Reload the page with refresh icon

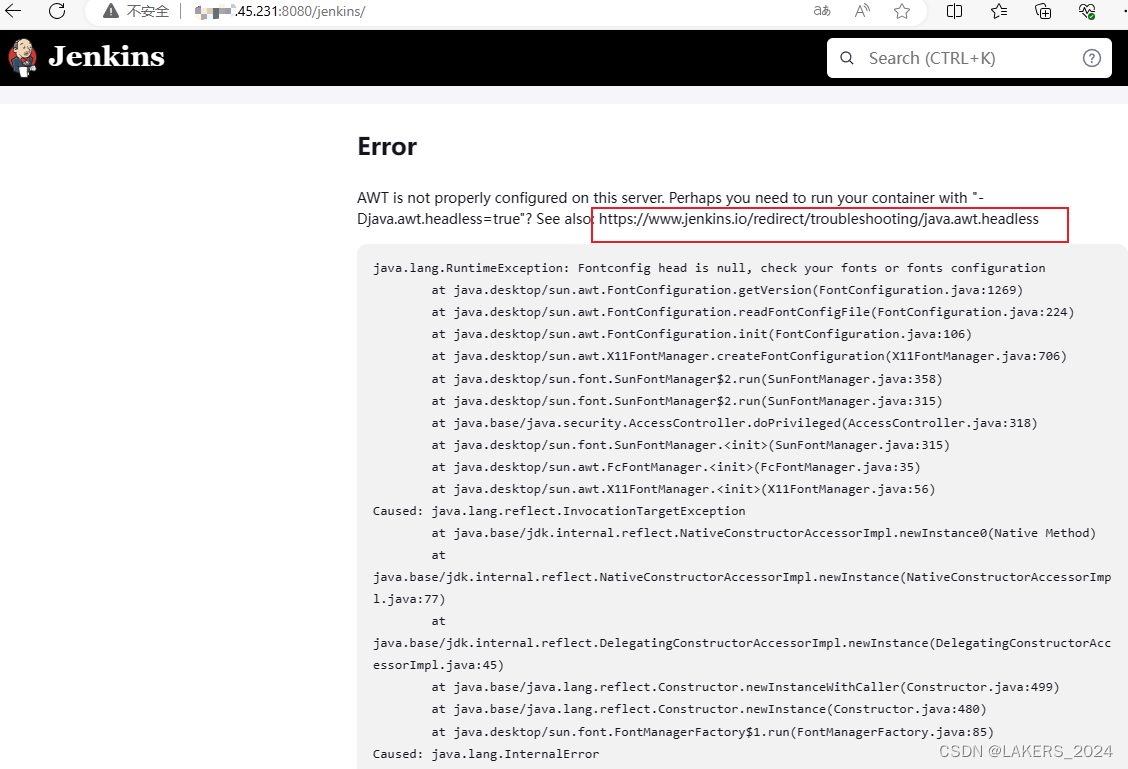point(57,11)
